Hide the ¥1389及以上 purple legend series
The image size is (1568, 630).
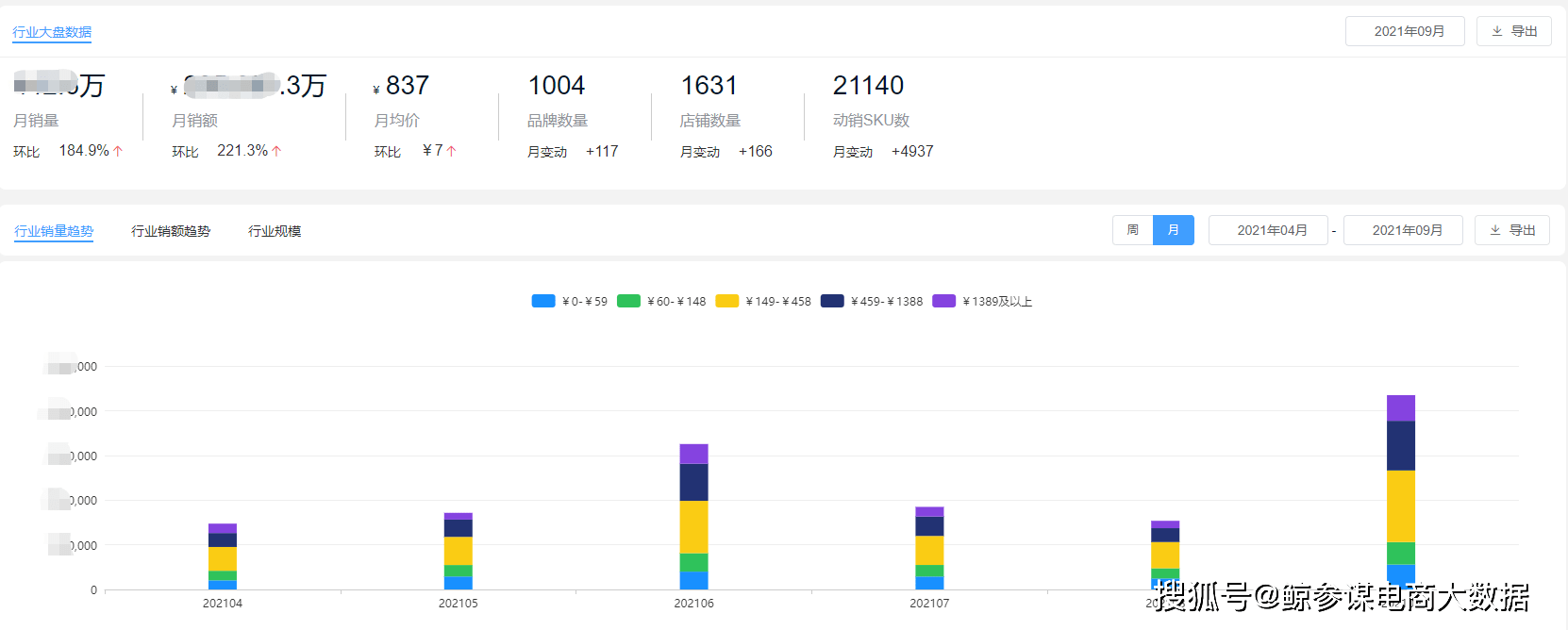click(x=943, y=301)
